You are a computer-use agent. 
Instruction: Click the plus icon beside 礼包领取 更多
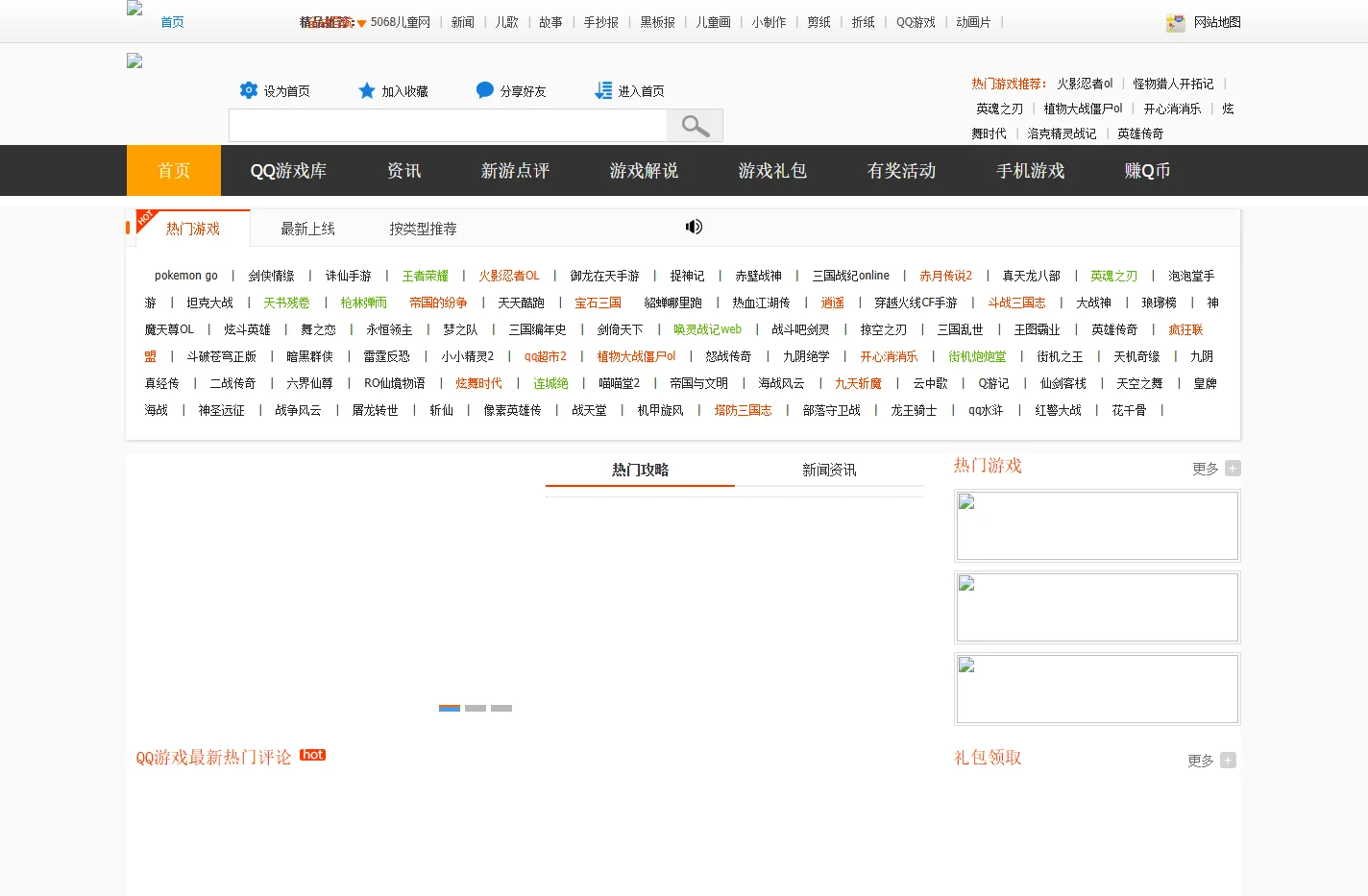(x=1228, y=761)
